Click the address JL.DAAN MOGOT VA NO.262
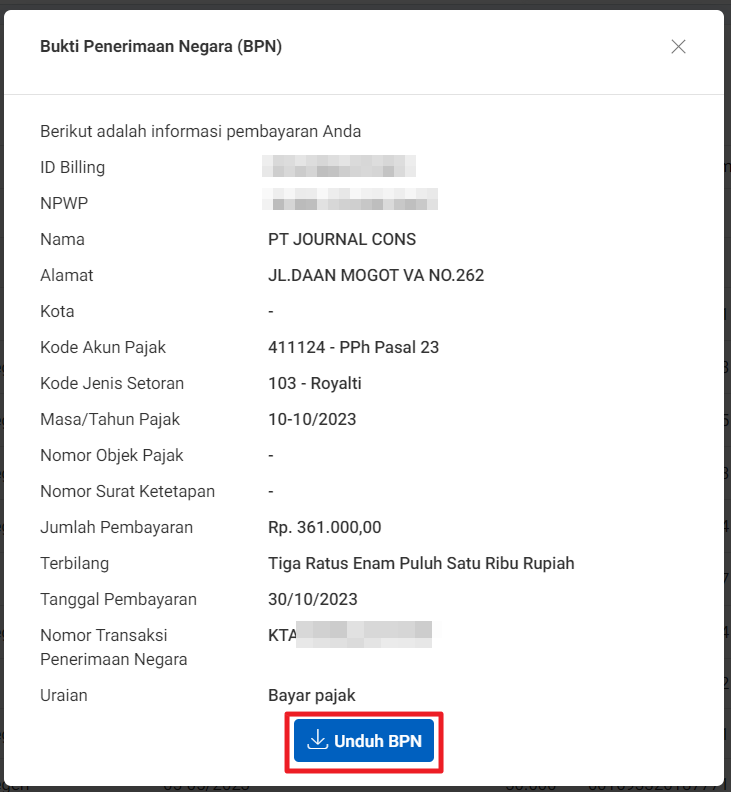Viewport: 731px width, 792px height. click(376, 275)
